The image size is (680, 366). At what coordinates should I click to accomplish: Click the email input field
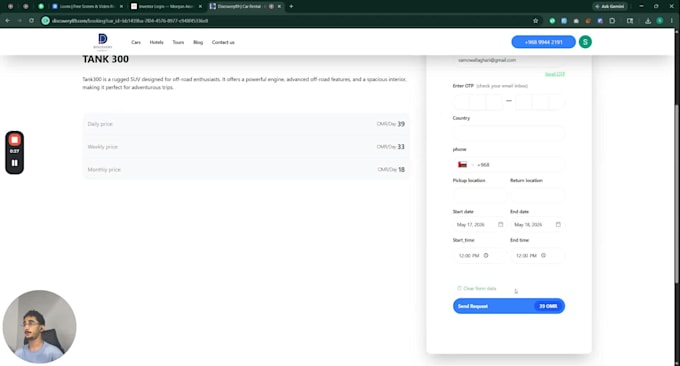[x=509, y=60]
